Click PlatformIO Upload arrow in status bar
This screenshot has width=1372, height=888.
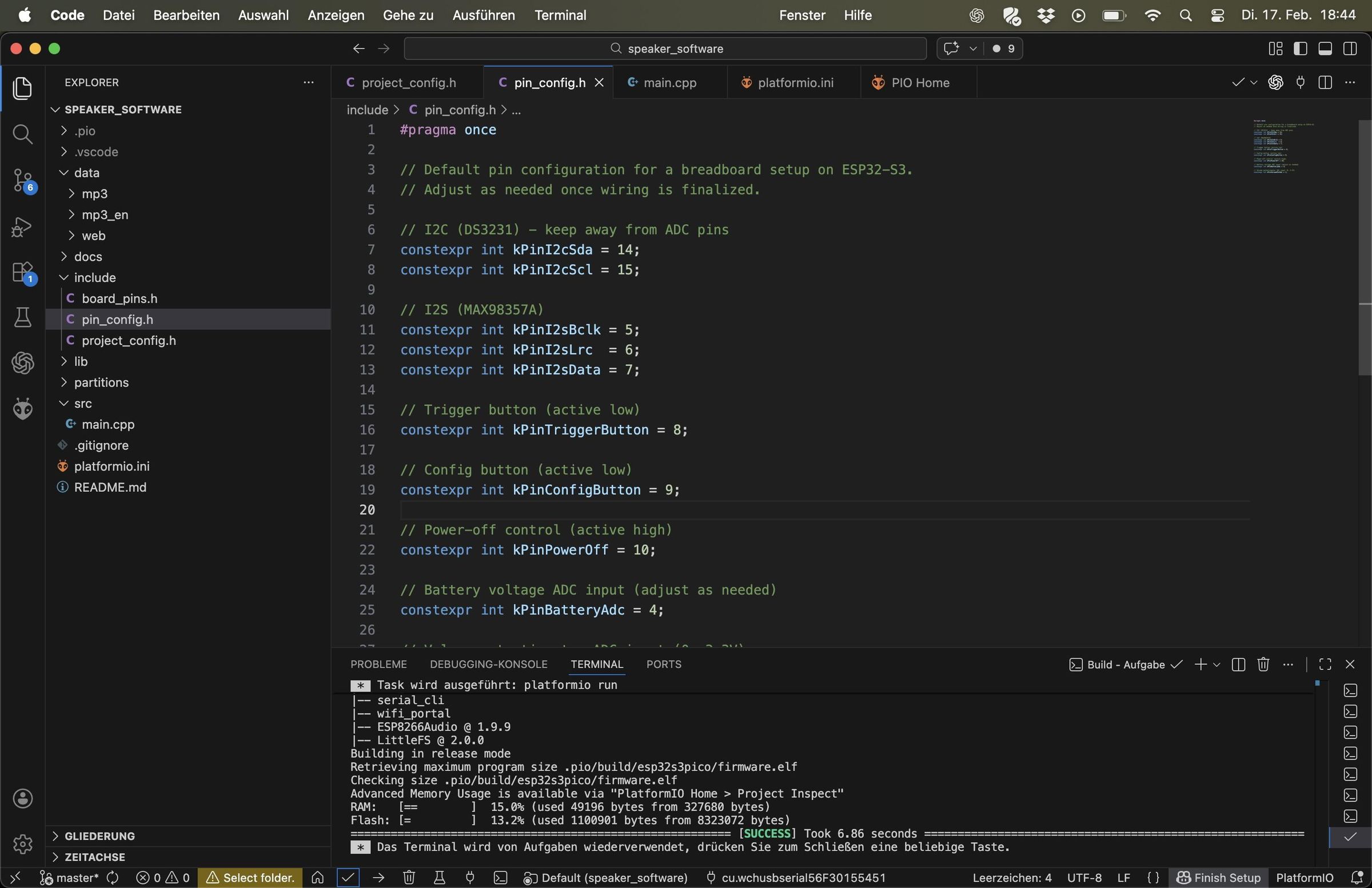(x=379, y=878)
